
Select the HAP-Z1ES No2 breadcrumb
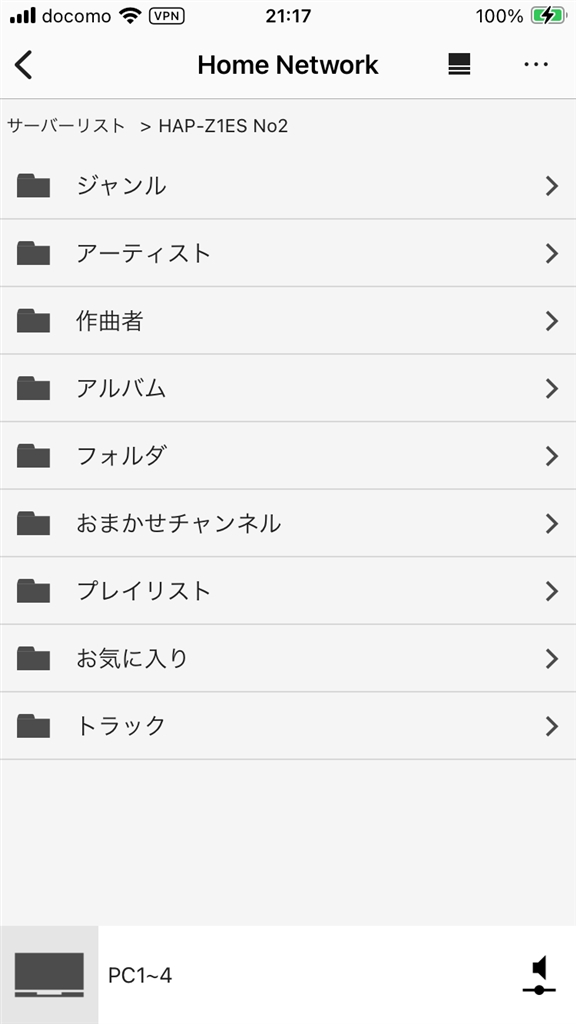(223, 125)
